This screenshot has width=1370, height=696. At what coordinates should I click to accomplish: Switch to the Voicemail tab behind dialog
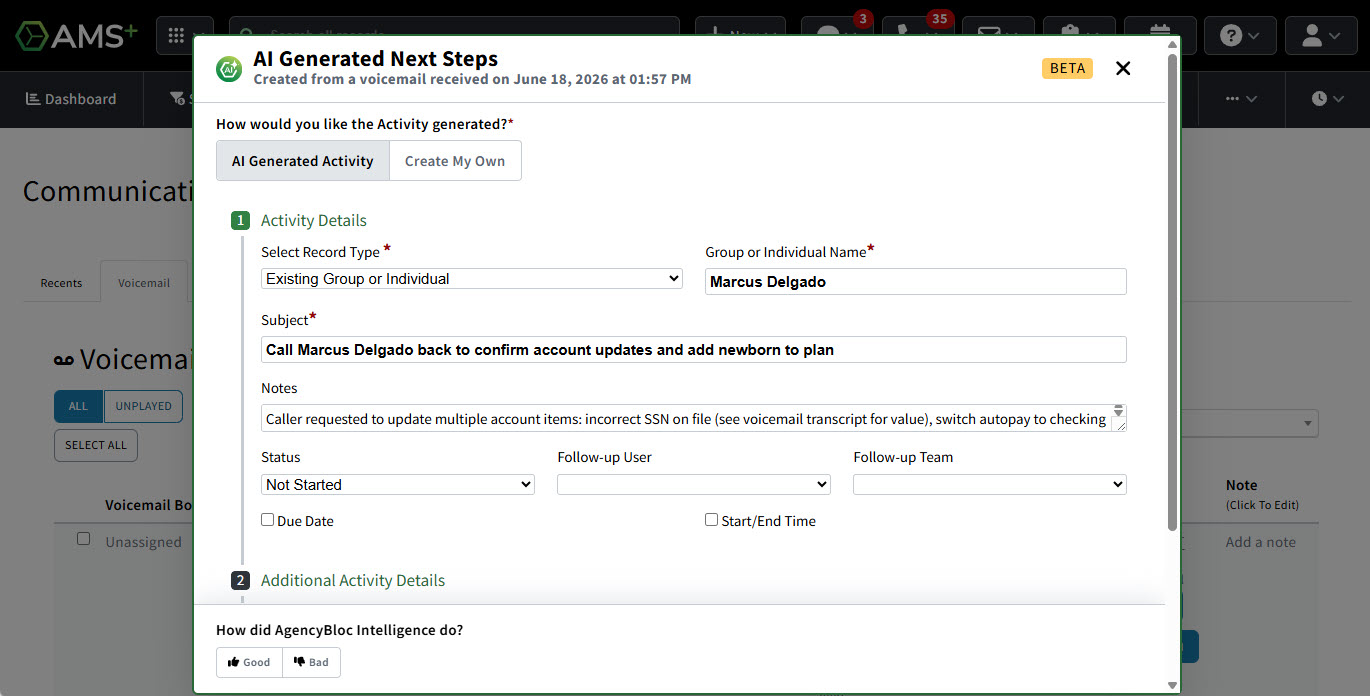pyautogui.click(x=144, y=283)
